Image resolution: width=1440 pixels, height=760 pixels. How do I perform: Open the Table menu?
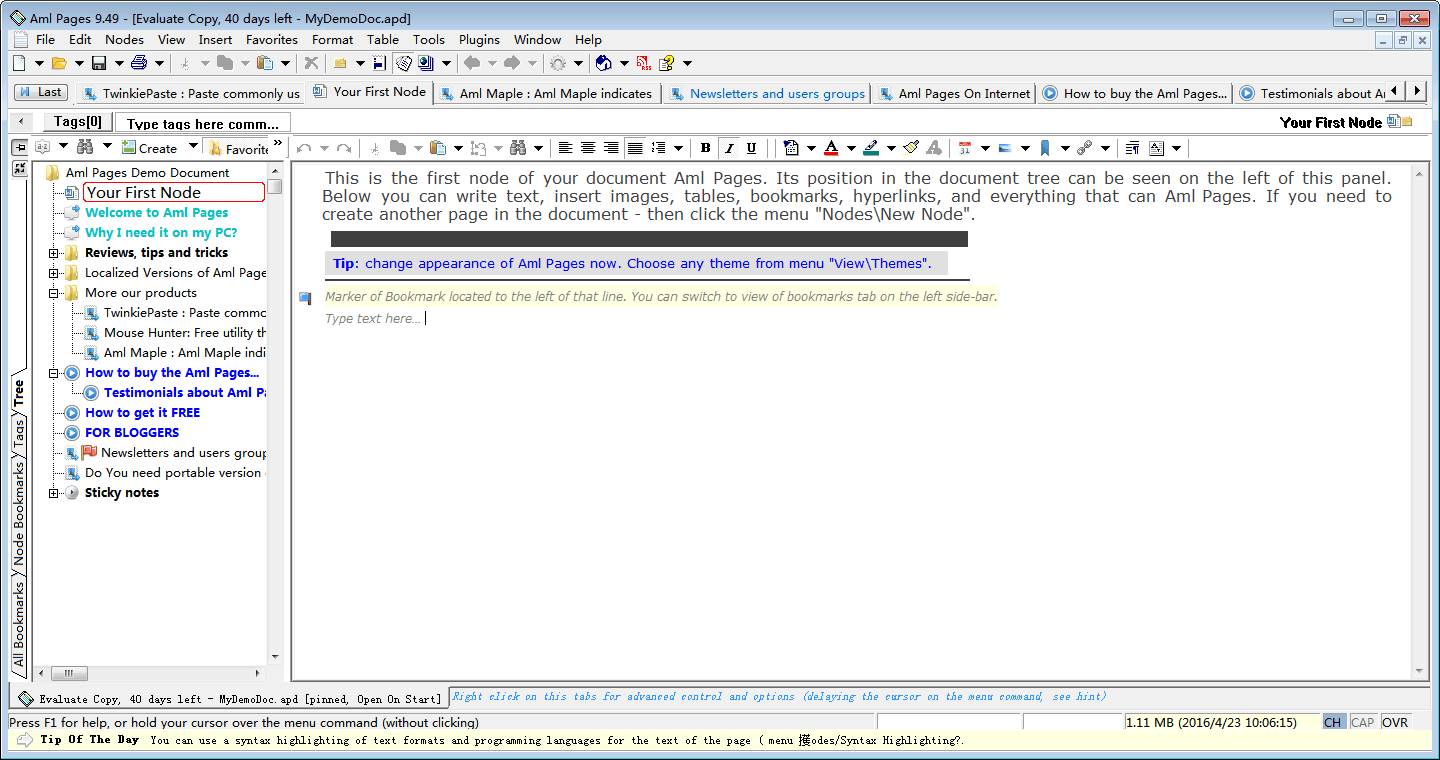click(x=382, y=40)
